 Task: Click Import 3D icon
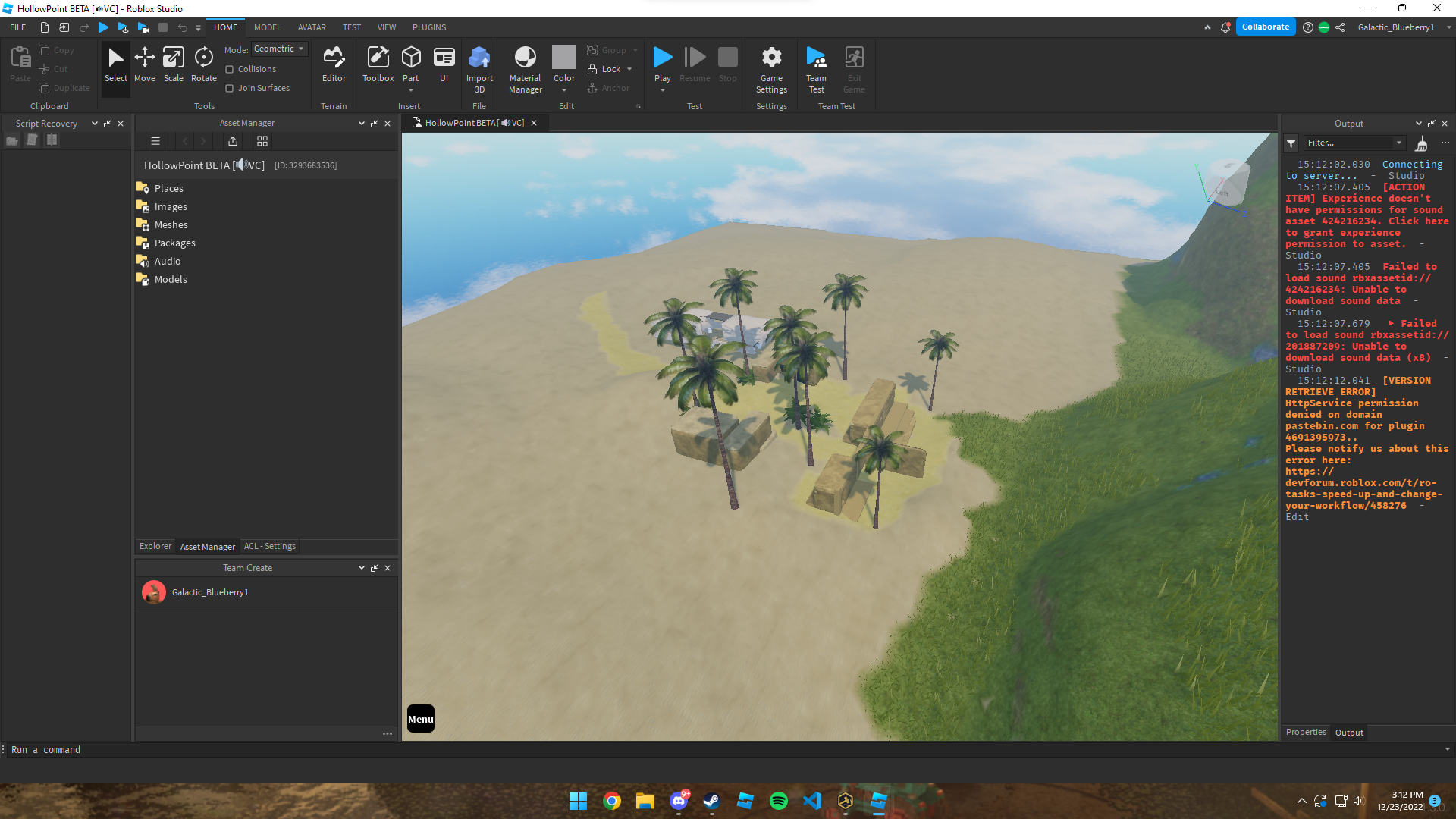479,59
